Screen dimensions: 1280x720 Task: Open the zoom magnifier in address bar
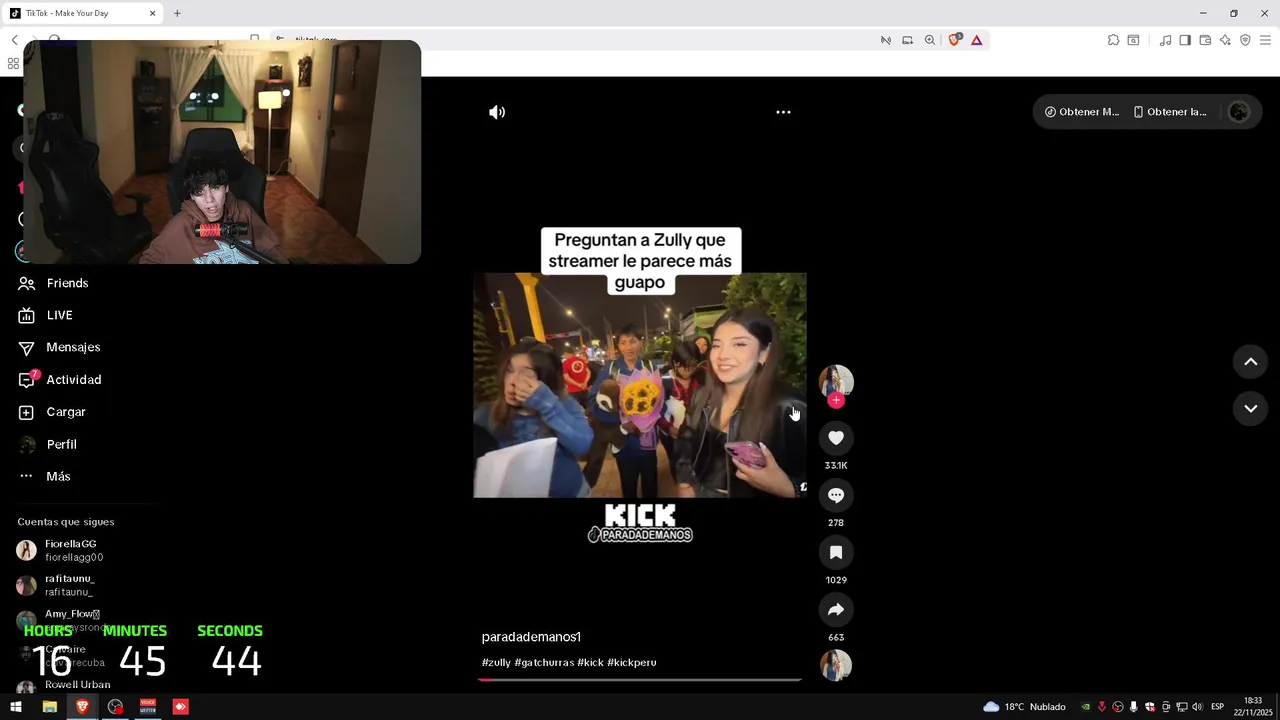929,40
